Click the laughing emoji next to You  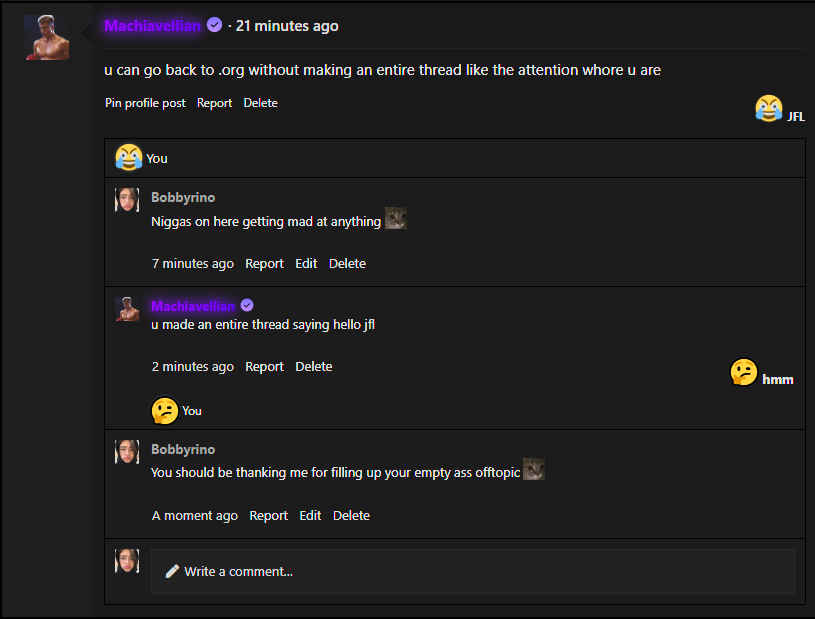pos(128,157)
